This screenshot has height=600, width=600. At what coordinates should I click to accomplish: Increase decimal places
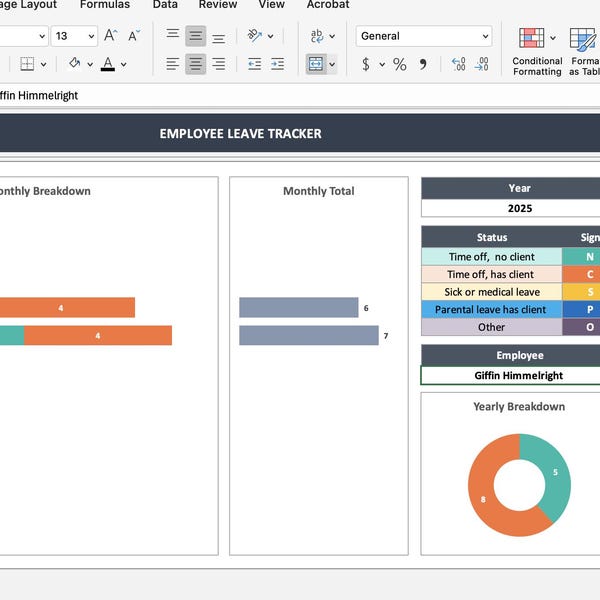pyautogui.click(x=458, y=64)
